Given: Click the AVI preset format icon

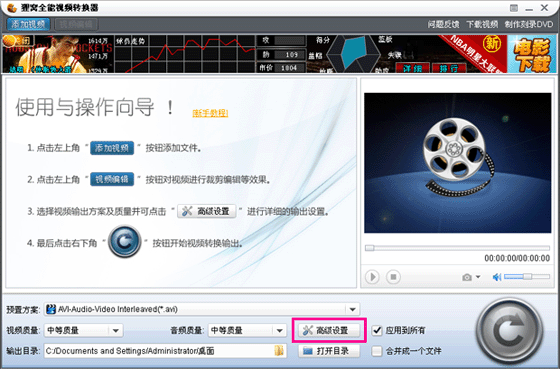Looking at the screenshot, I should (x=51, y=309).
